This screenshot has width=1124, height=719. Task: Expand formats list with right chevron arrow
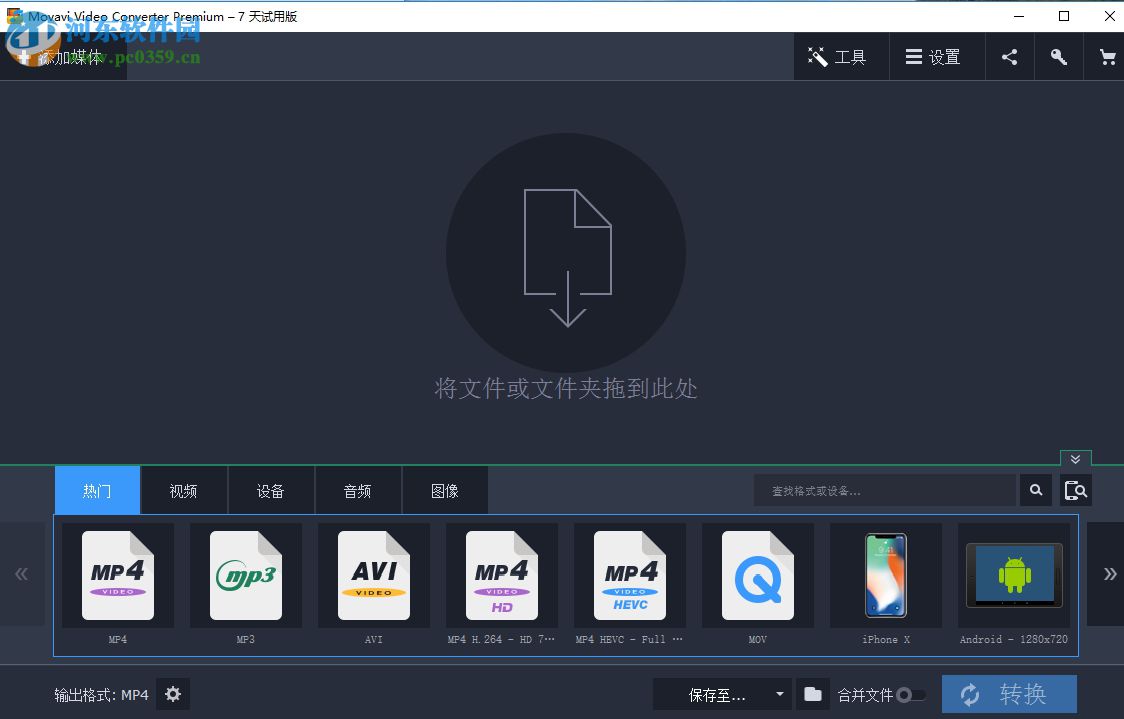pyautogui.click(x=1108, y=573)
